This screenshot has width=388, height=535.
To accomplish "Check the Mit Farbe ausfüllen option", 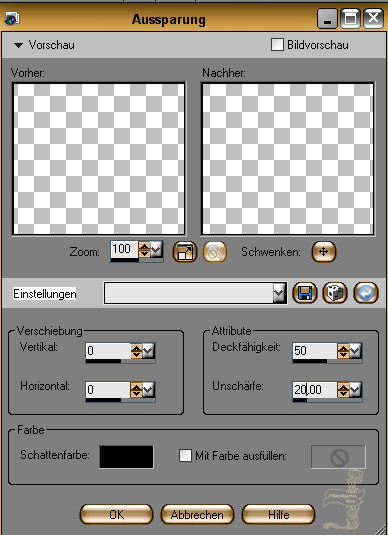I will point(185,456).
